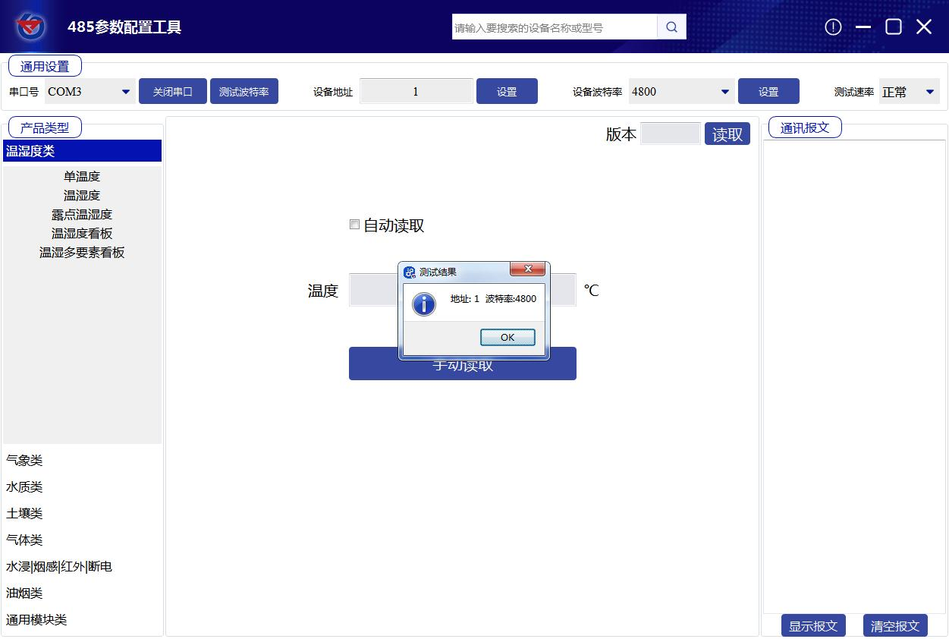This screenshot has height=639, width=949.
Task: Select 温湿多要素看板 product type
Action: pos(82,253)
